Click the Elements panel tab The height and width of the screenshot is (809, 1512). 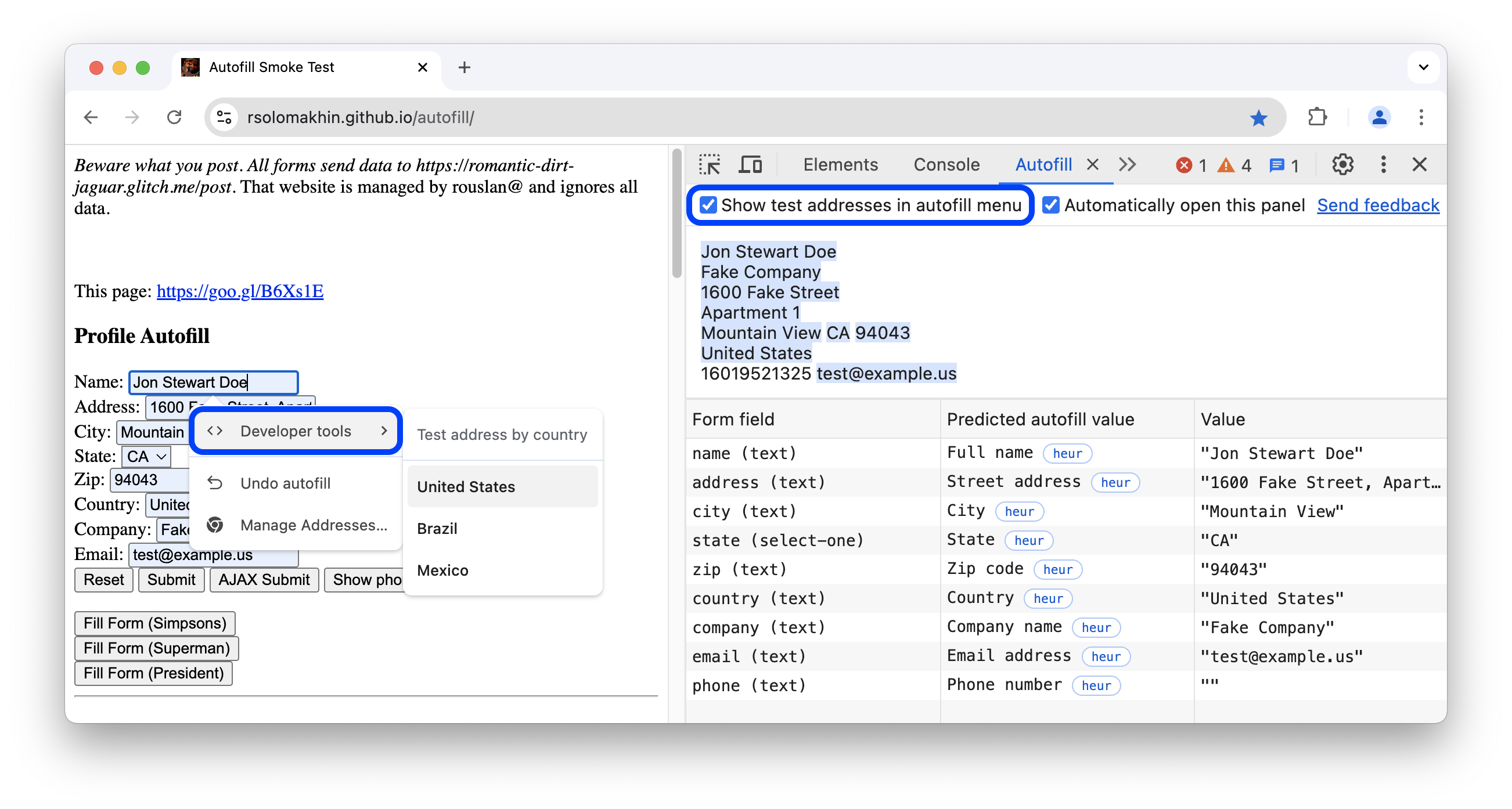click(840, 163)
